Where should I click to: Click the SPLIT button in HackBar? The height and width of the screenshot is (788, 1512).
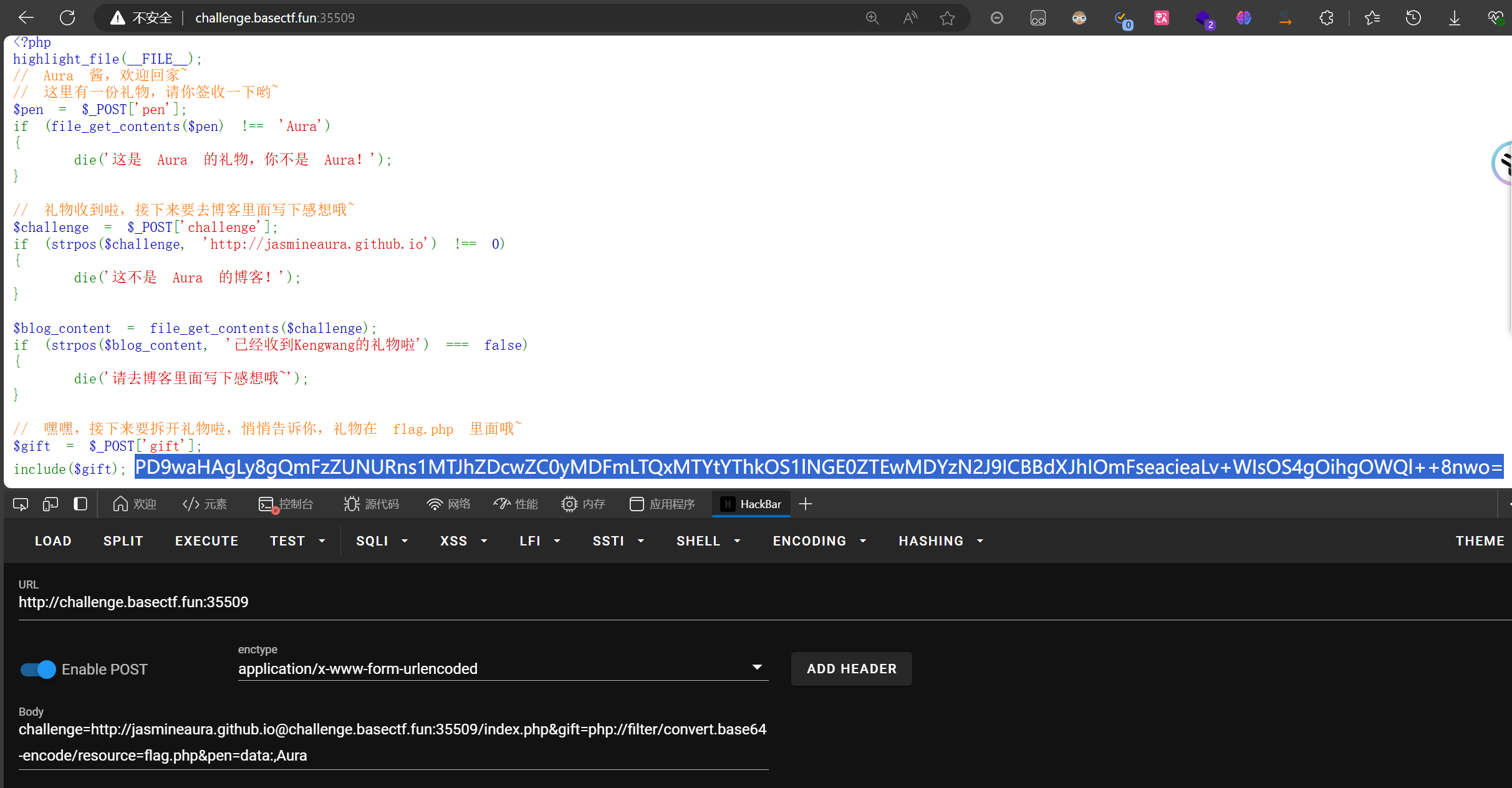pos(123,541)
